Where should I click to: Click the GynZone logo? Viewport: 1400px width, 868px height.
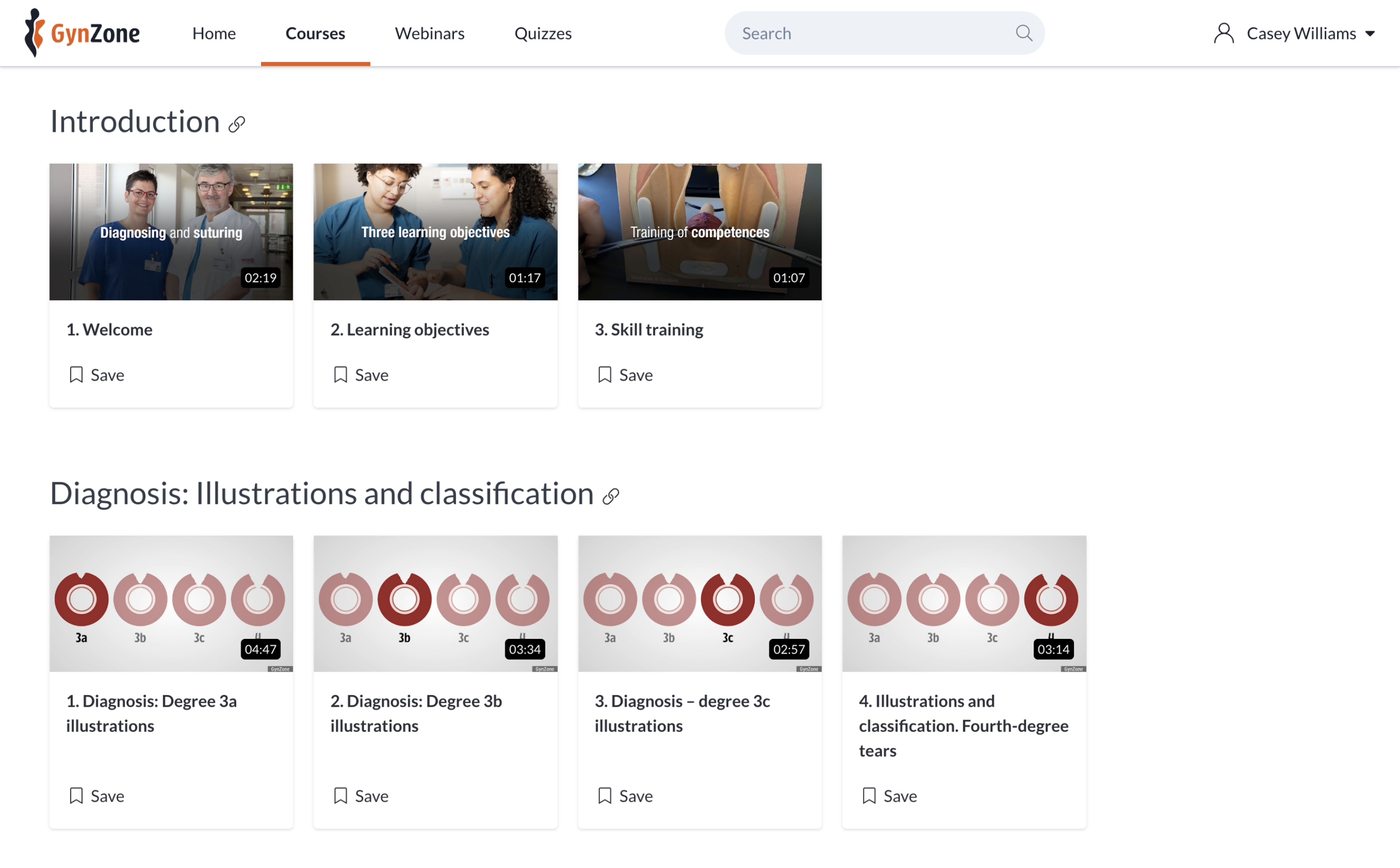(82, 33)
